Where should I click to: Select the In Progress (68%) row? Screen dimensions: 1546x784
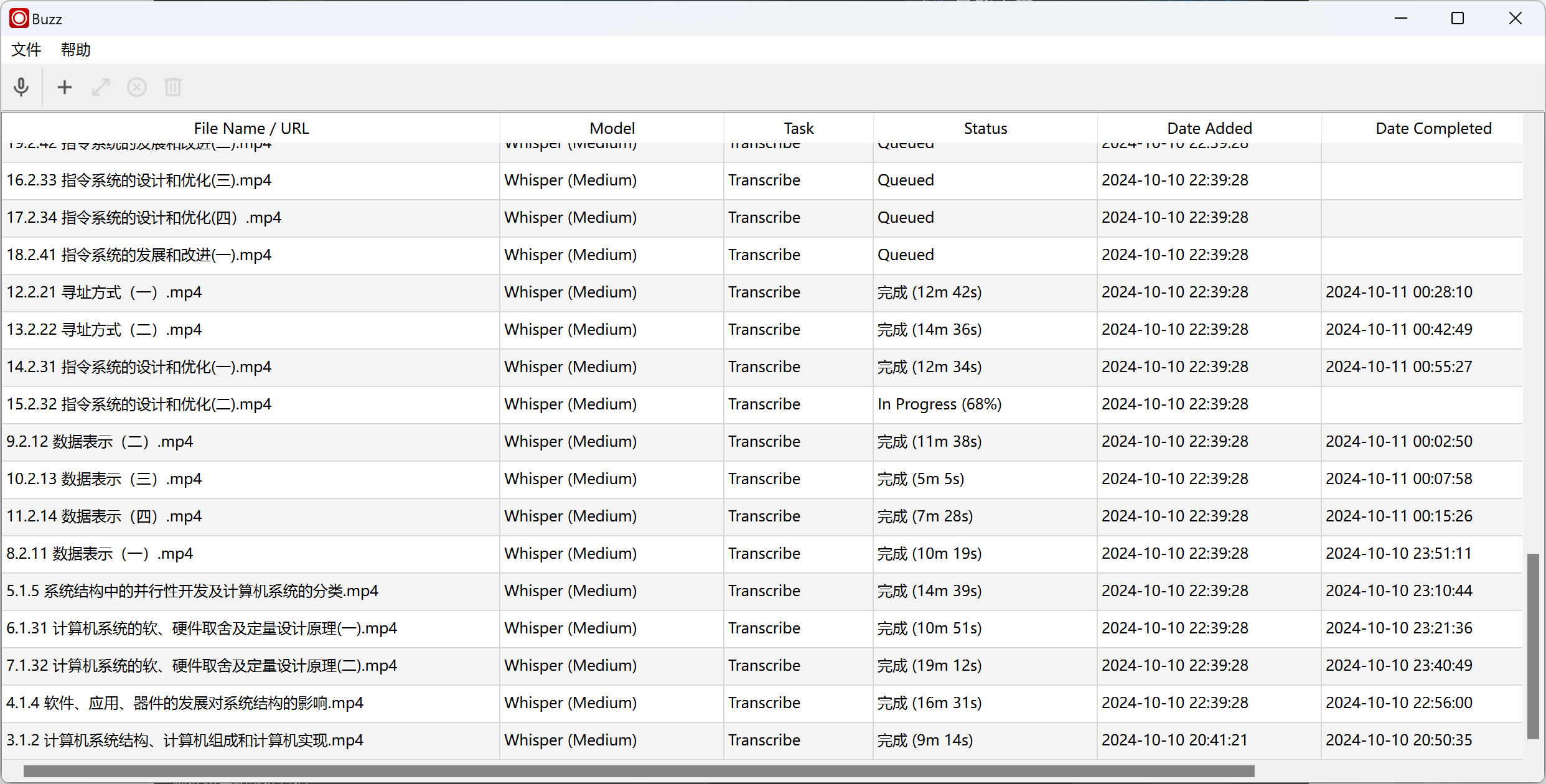click(939, 404)
